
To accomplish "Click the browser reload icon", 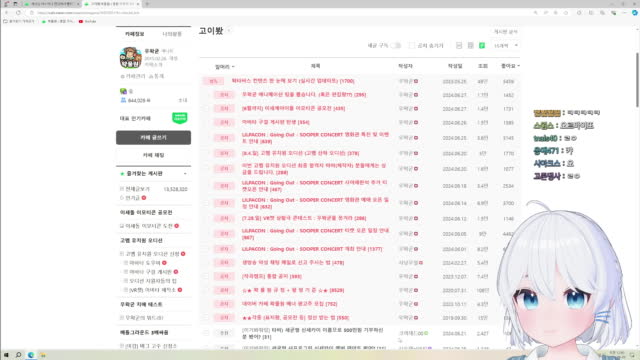I will tap(18, 13).
